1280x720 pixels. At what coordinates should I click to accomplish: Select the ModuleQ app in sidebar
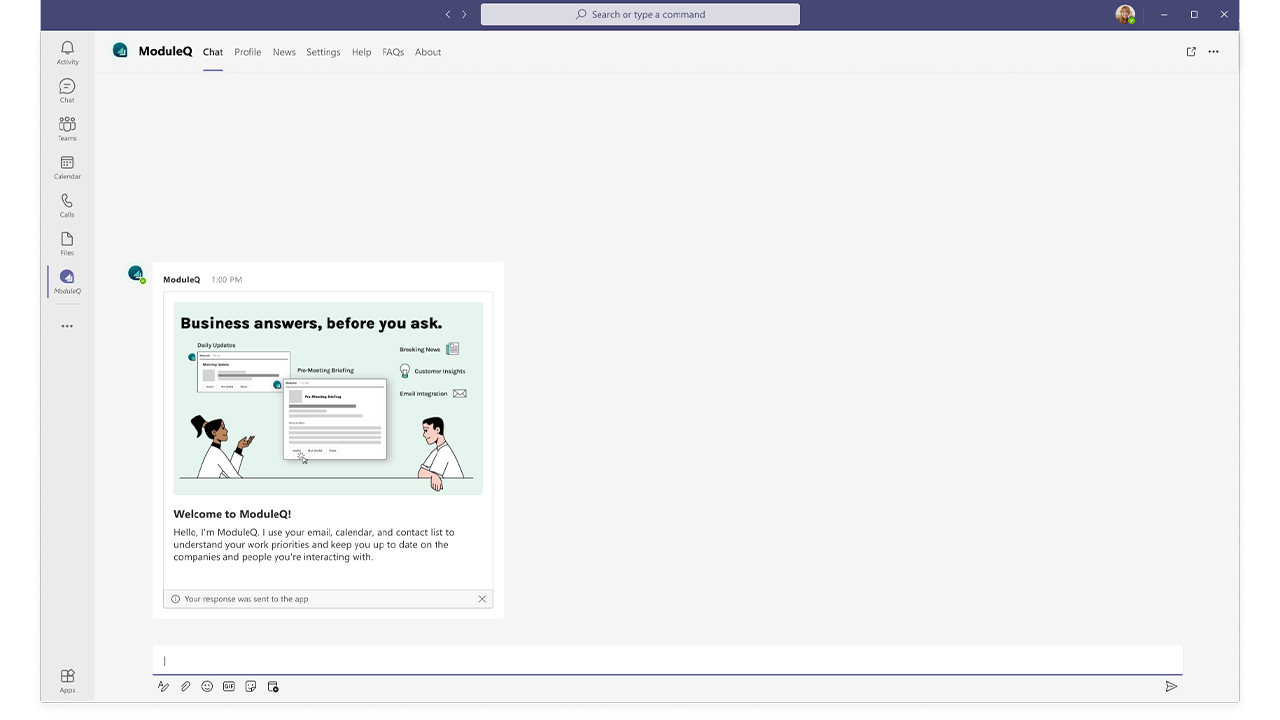67,281
